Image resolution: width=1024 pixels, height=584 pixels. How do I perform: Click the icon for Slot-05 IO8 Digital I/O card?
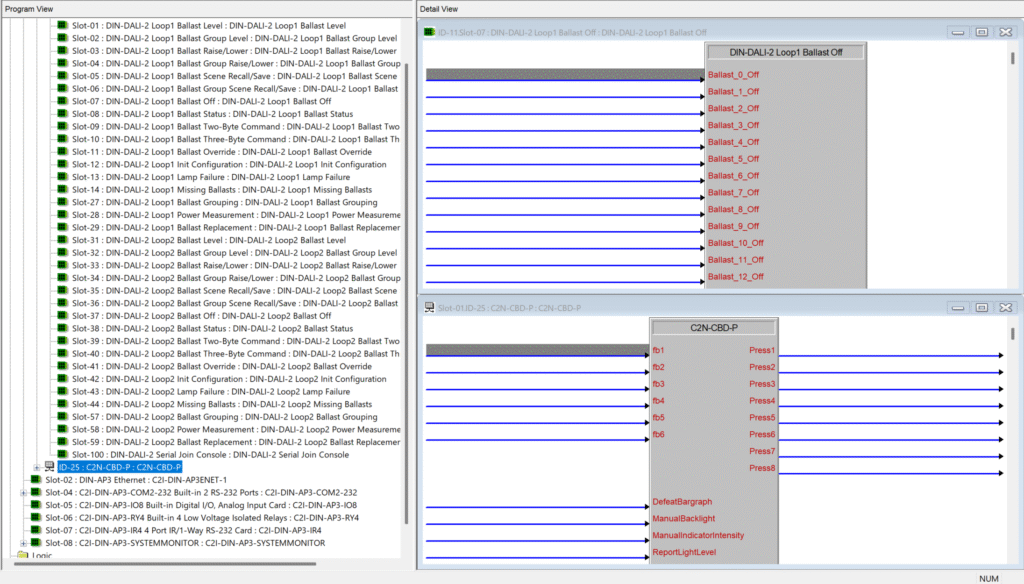pos(36,505)
